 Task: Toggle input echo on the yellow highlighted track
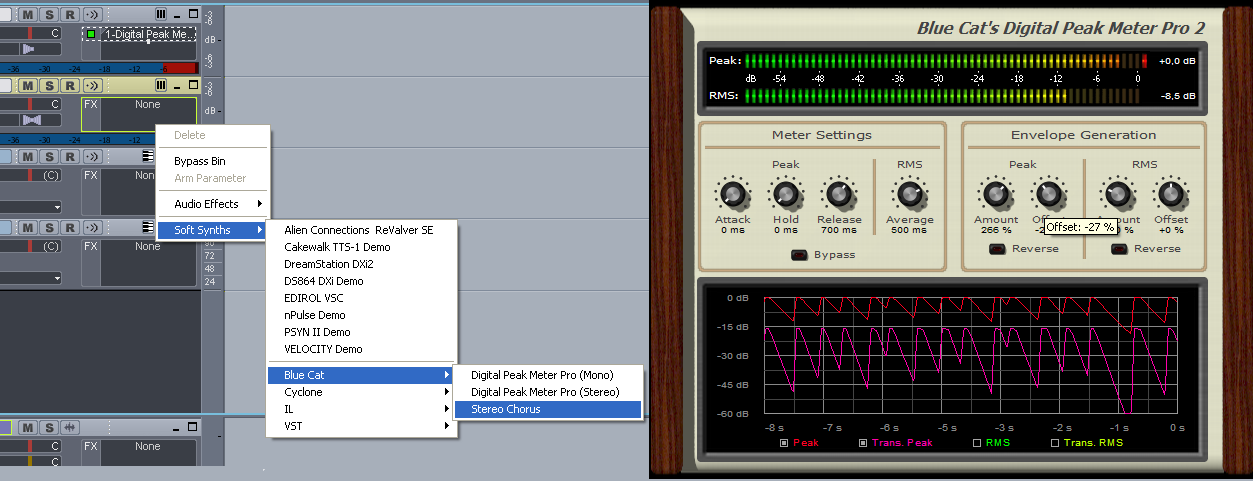coord(93,85)
